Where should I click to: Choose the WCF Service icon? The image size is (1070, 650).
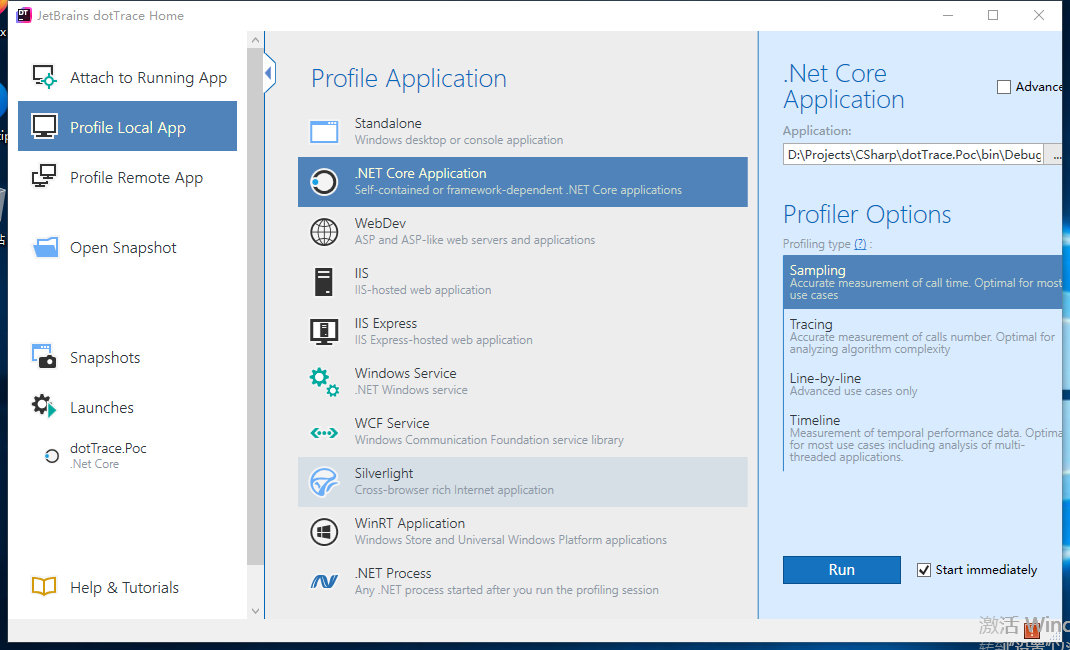(324, 432)
